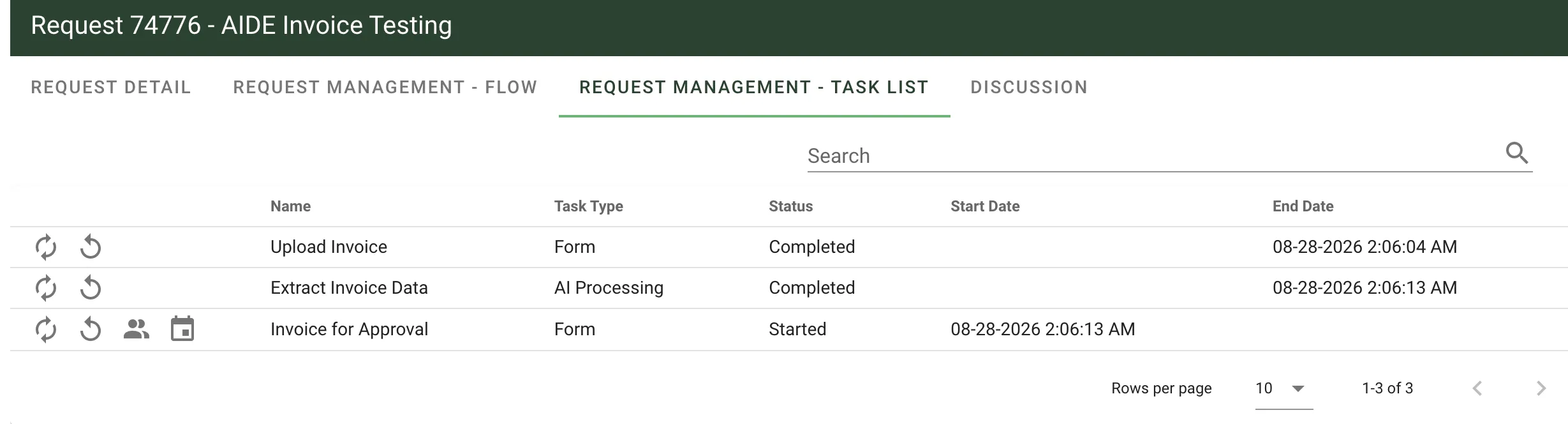
Task: Click the Form type in Invoice for Approval row
Action: coord(575,329)
